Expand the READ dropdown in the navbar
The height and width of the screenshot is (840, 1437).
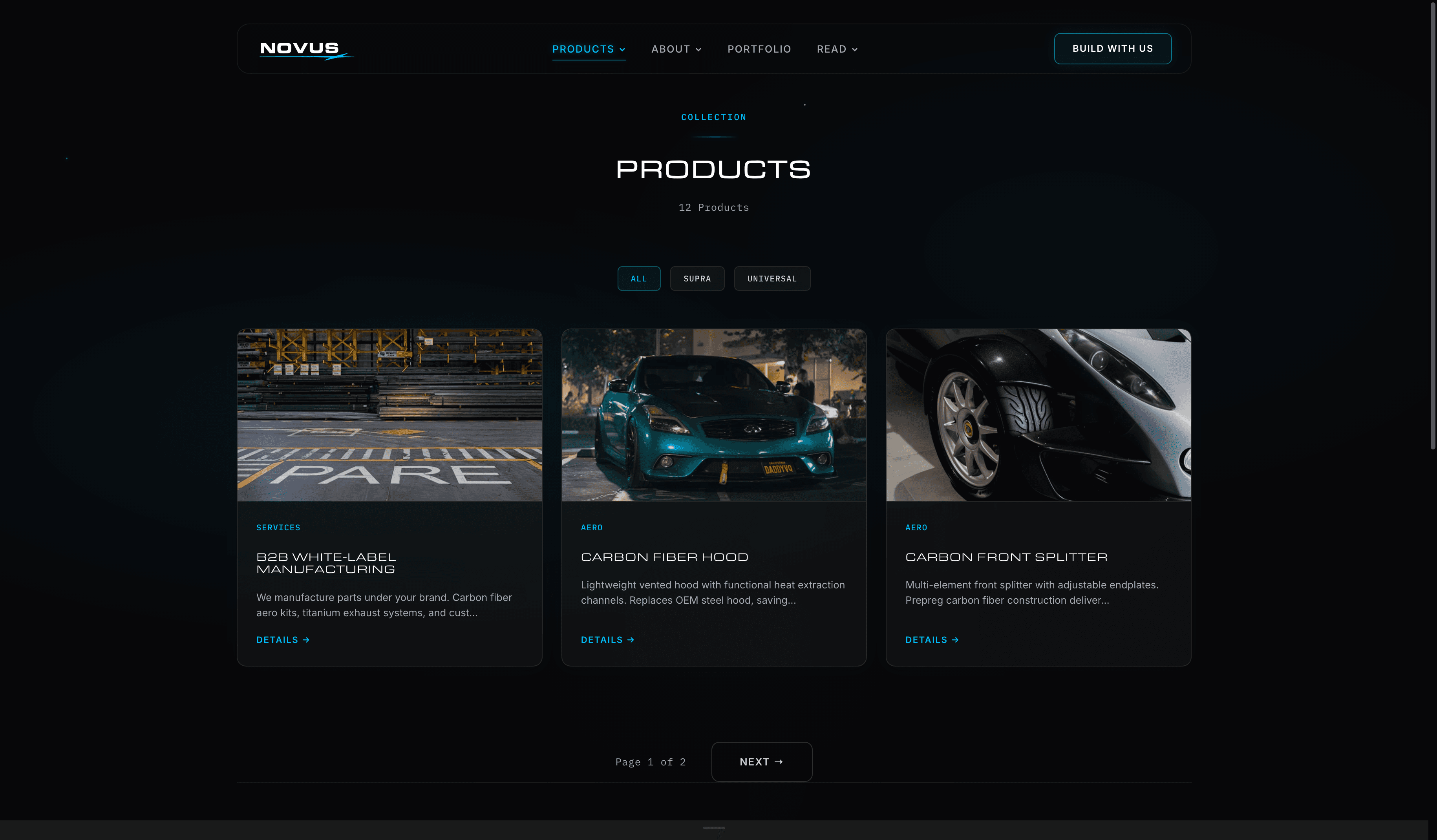(855, 49)
